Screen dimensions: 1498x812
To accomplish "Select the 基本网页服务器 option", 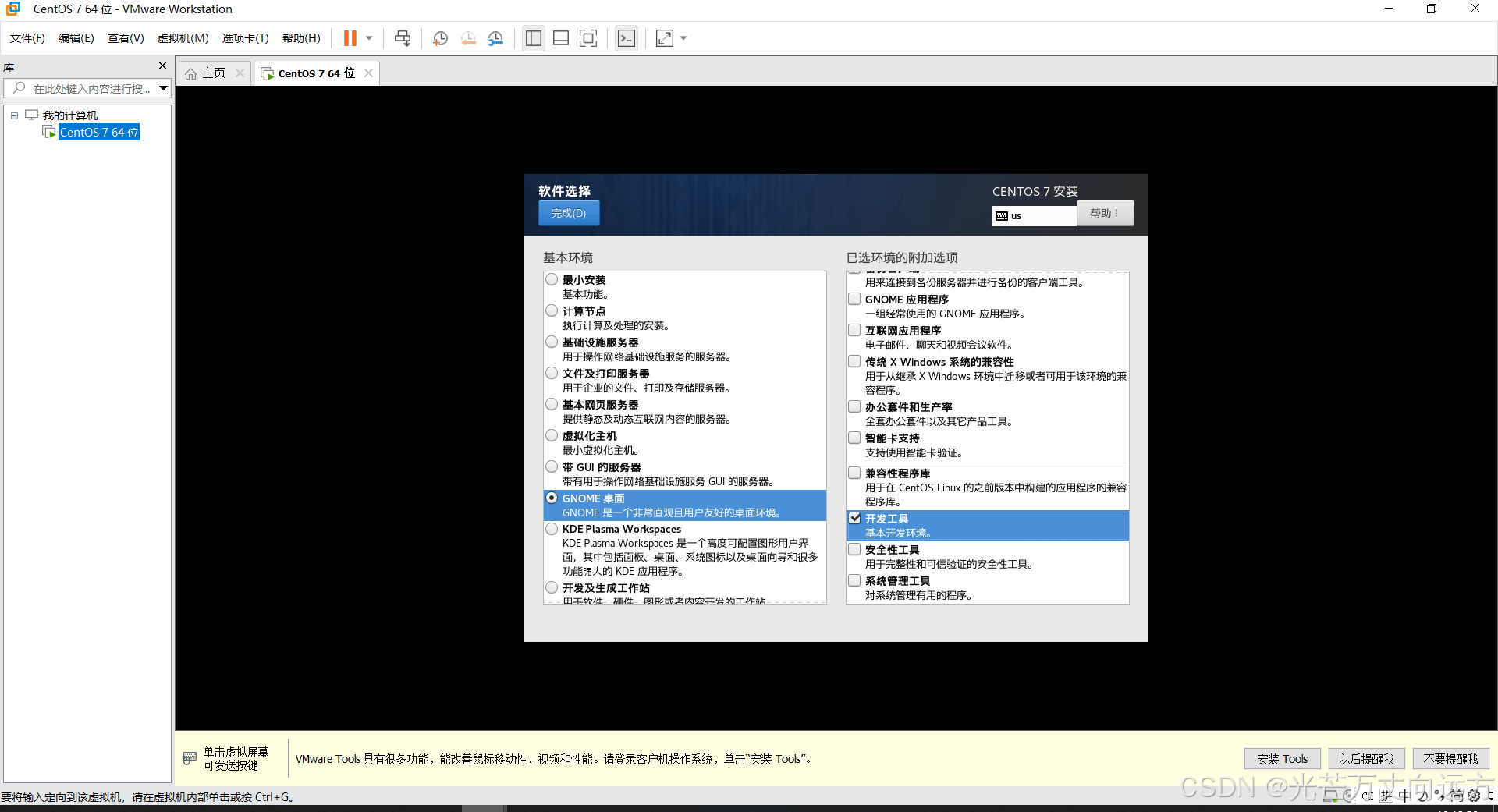I will (x=552, y=404).
